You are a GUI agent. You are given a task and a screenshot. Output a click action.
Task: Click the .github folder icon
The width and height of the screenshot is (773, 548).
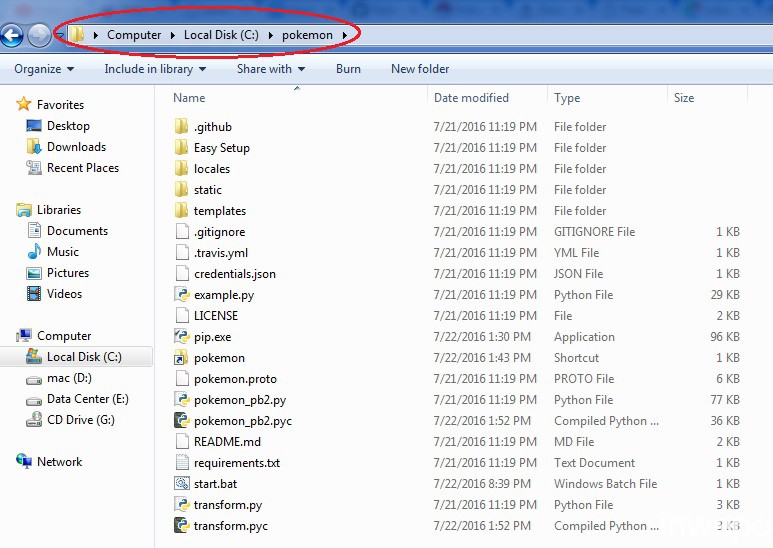181,127
